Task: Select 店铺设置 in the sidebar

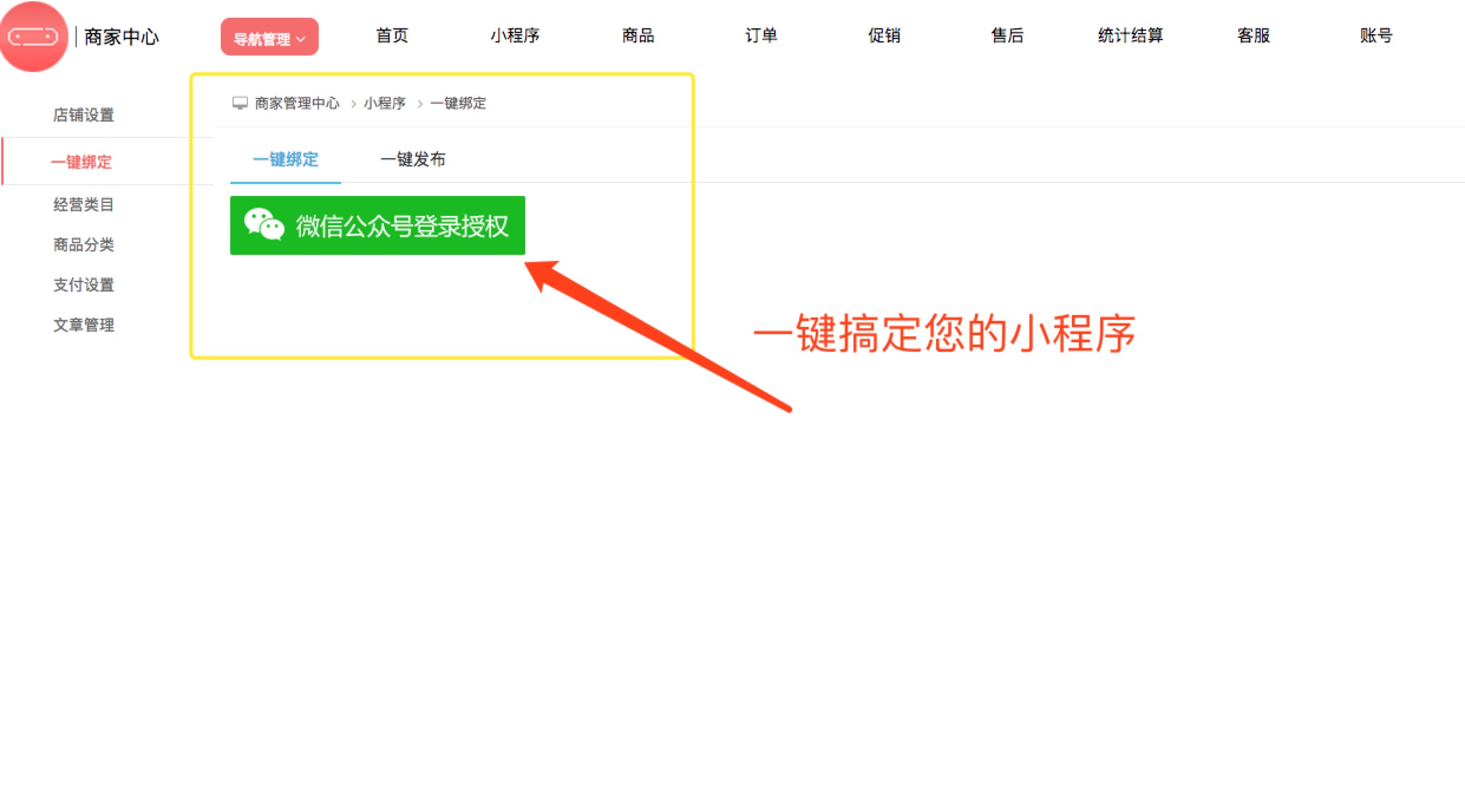Action: pos(84,115)
